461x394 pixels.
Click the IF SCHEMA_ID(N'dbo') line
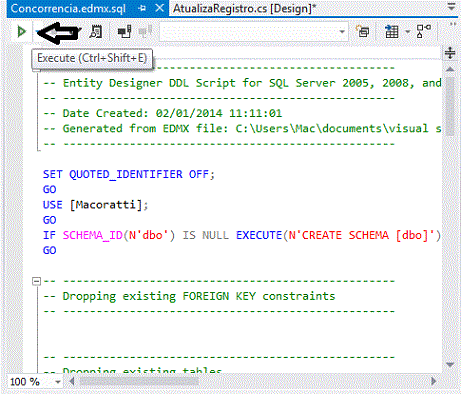[242, 235]
